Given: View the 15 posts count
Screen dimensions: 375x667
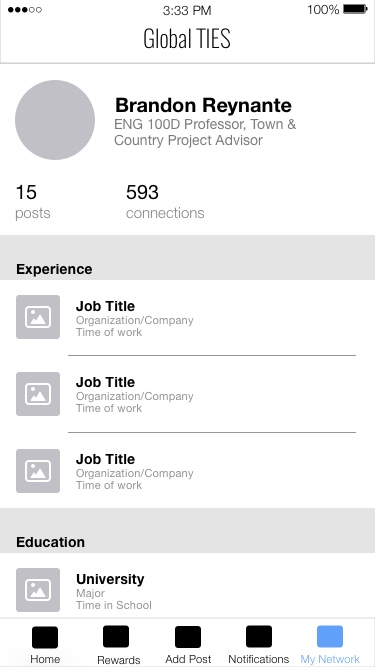Looking at the screenshot, I should [x=33, y=202].
